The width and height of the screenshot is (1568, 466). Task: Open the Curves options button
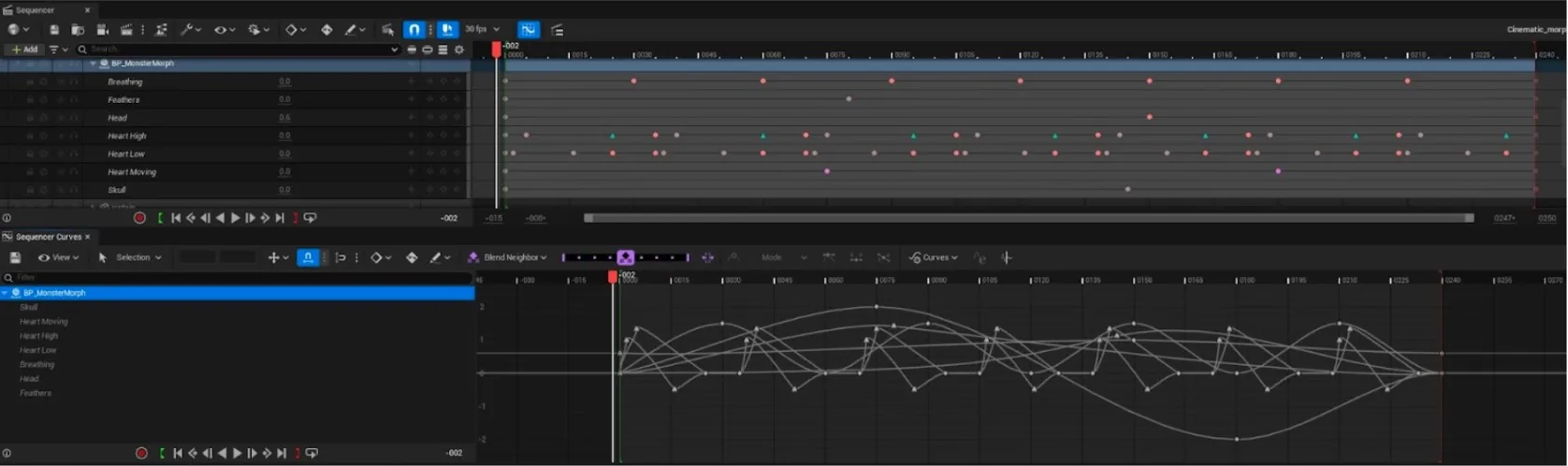point(933,257)
